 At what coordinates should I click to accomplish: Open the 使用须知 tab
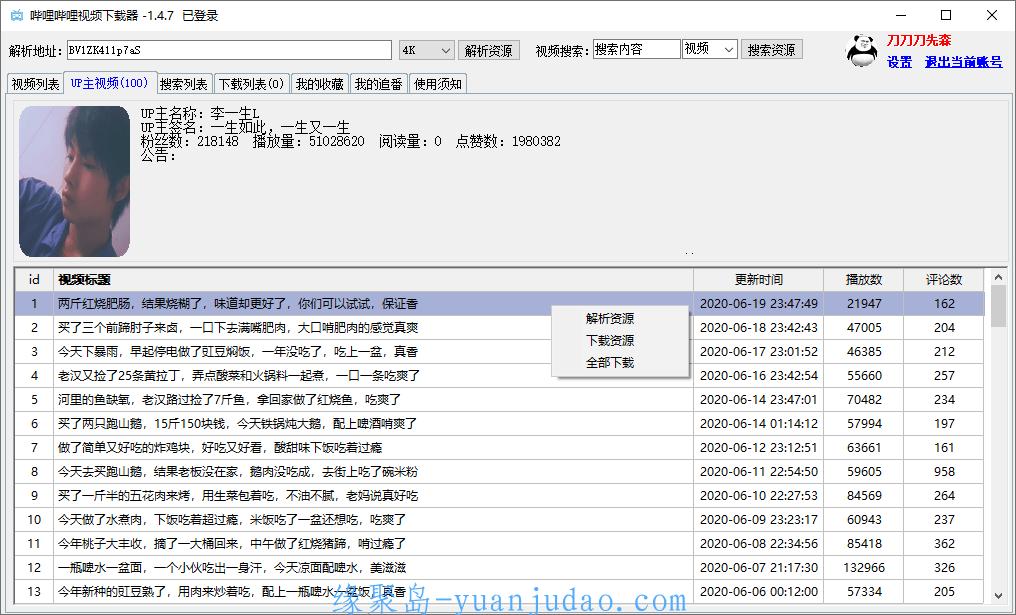[437, 84]
